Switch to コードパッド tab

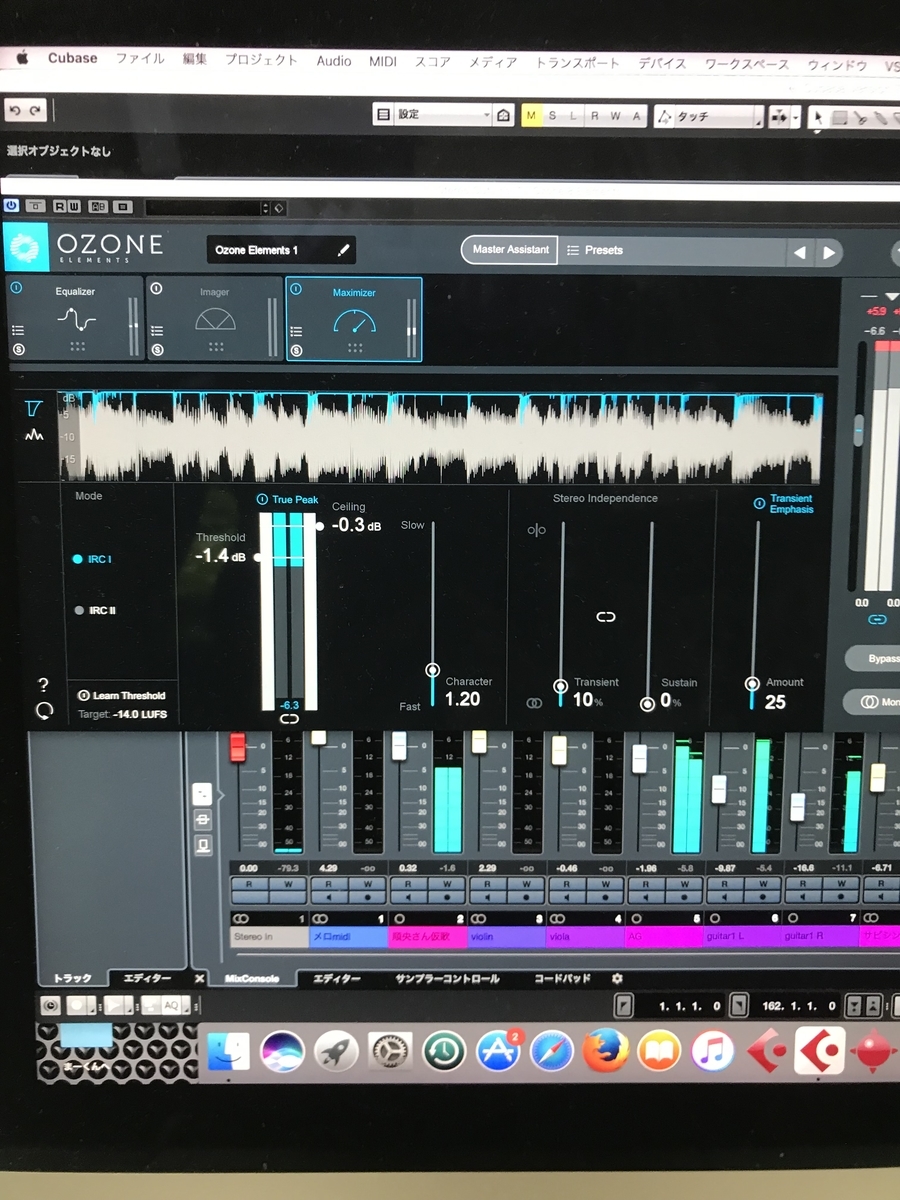pos(563,979)
